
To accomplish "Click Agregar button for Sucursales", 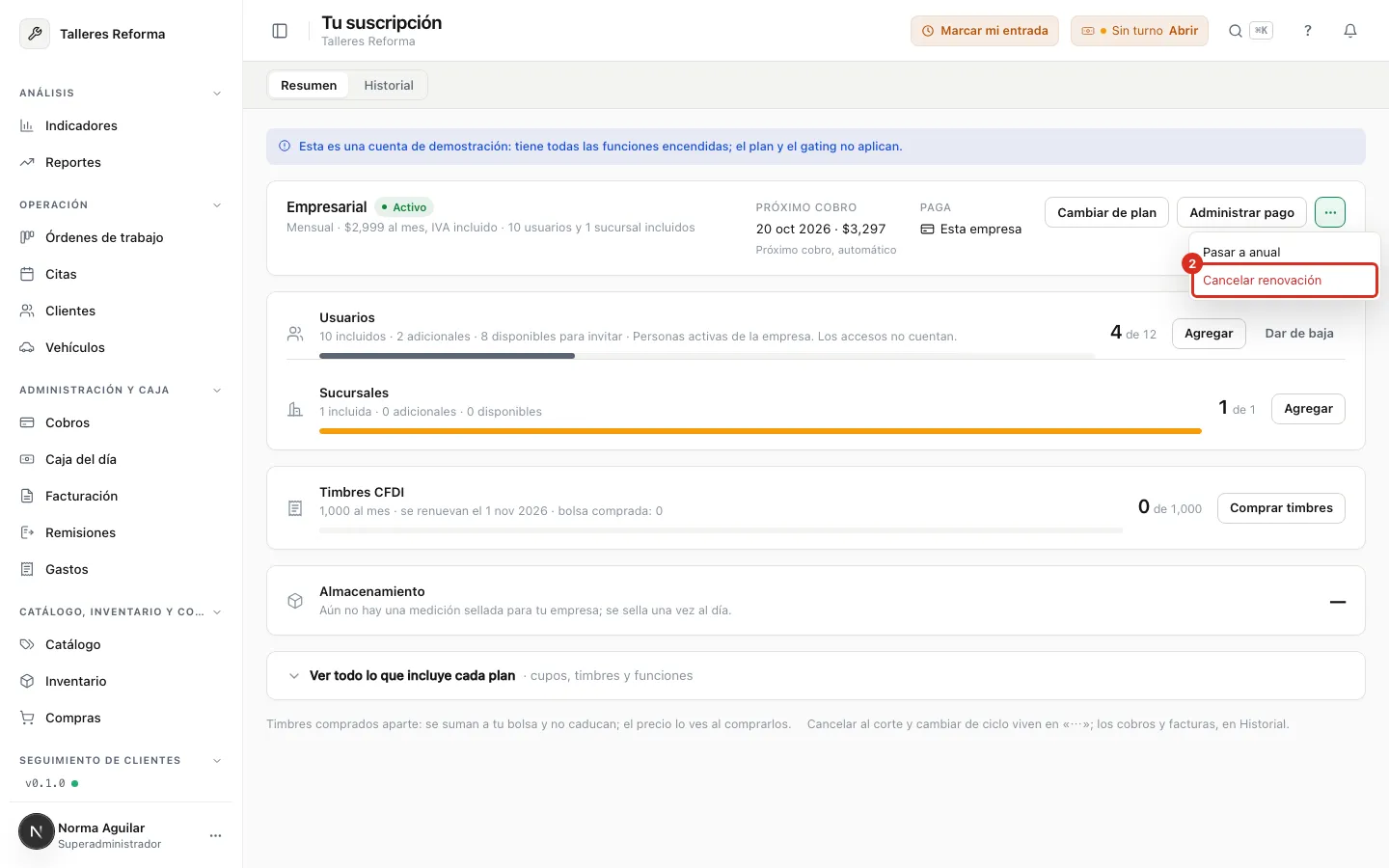I will [x=1308, y=409].
